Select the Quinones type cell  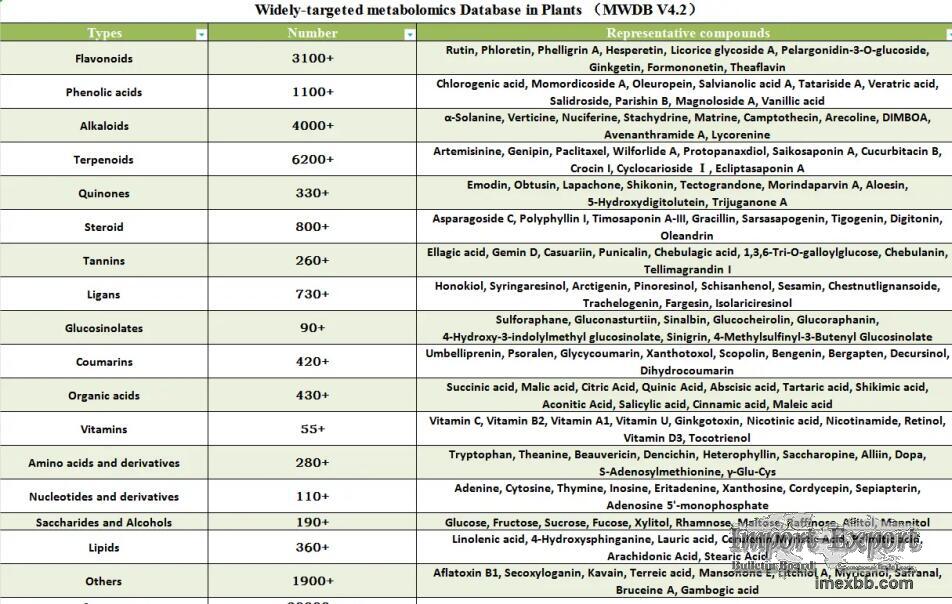104,194
